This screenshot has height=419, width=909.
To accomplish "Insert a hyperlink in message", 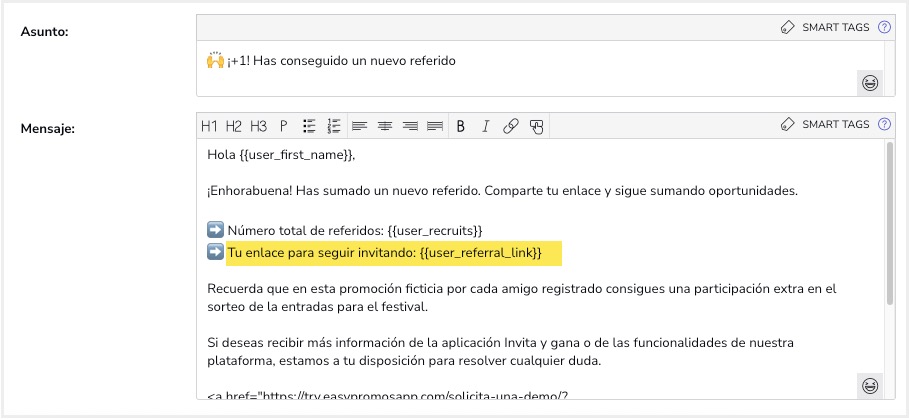I will coord(511,126).
